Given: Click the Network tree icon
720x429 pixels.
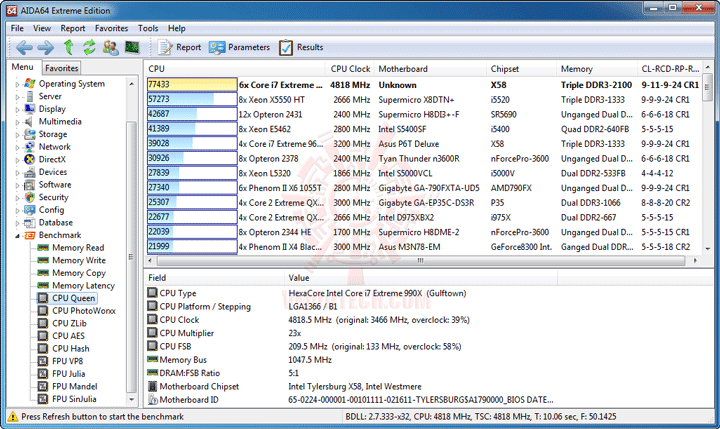Looking at the screenshot, I should [29, 147].
